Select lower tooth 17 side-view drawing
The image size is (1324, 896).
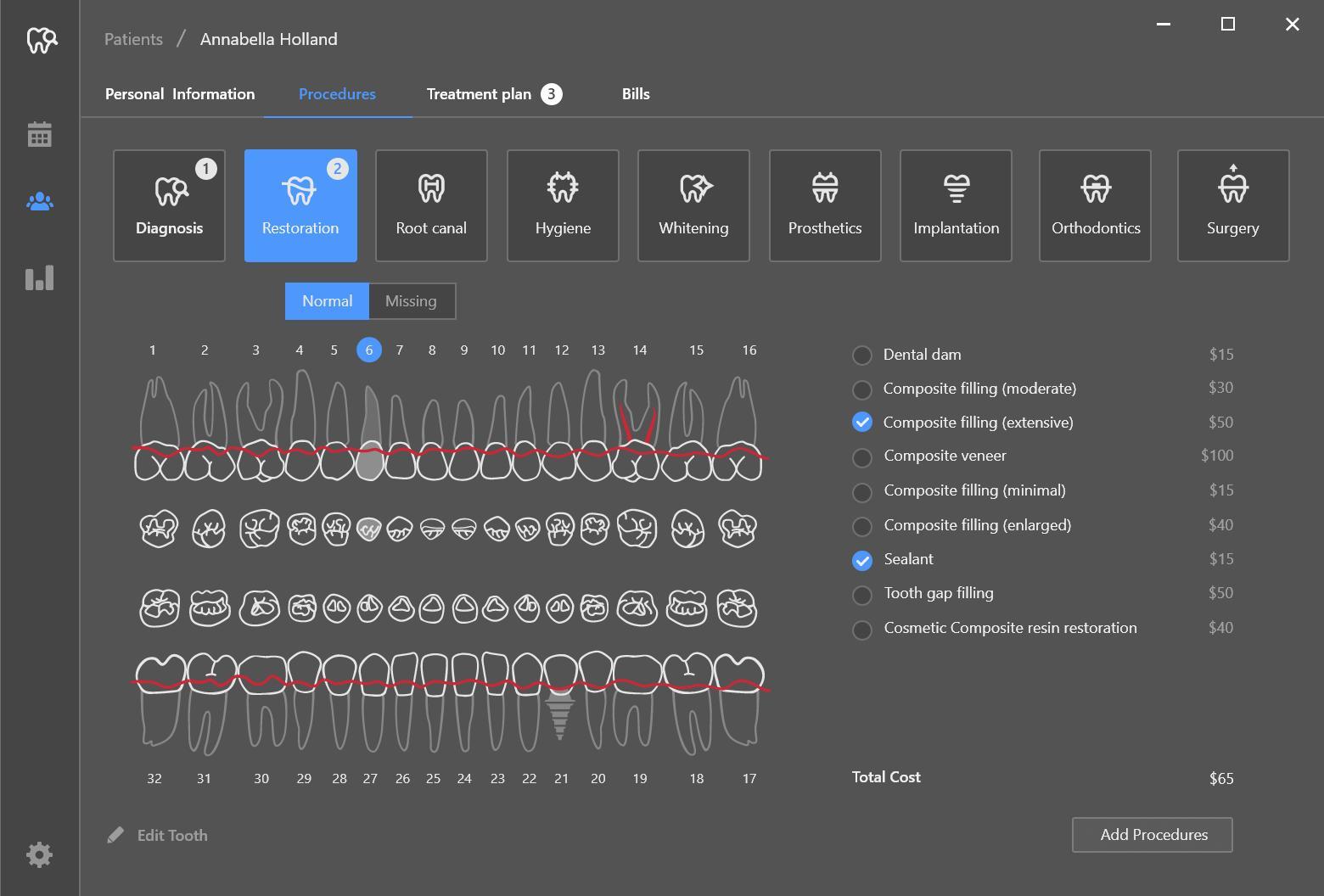(x=738, y=699)
